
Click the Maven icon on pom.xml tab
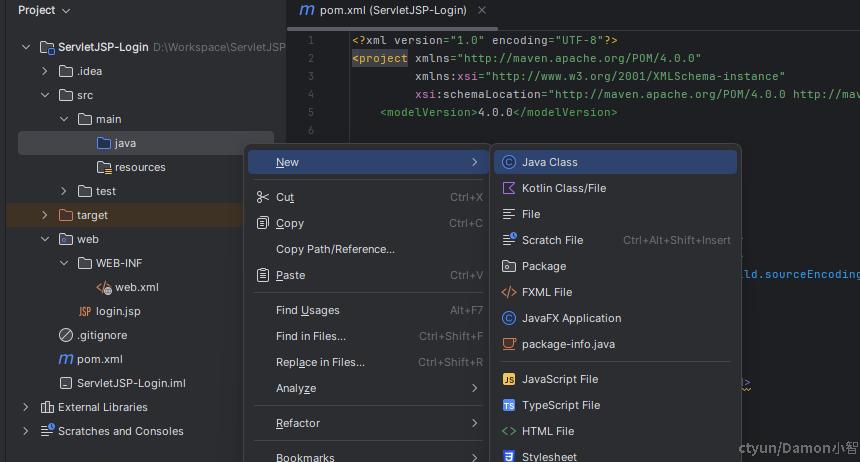click(x=307, y=10)
